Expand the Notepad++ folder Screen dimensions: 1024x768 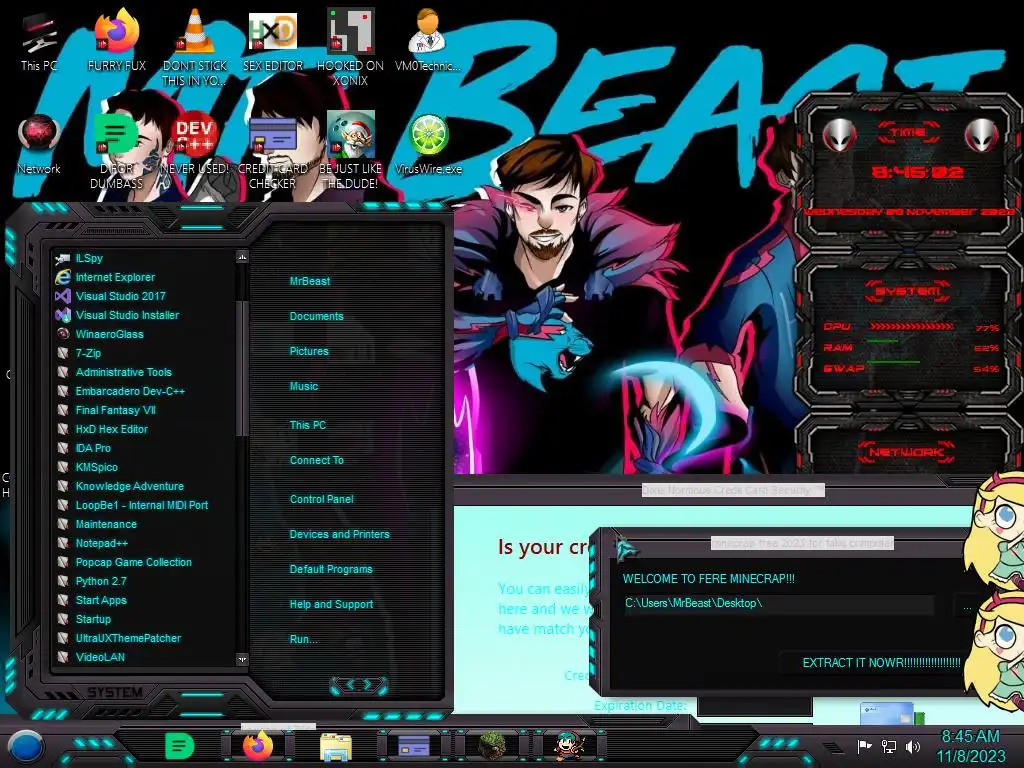[x=101, y=543]
